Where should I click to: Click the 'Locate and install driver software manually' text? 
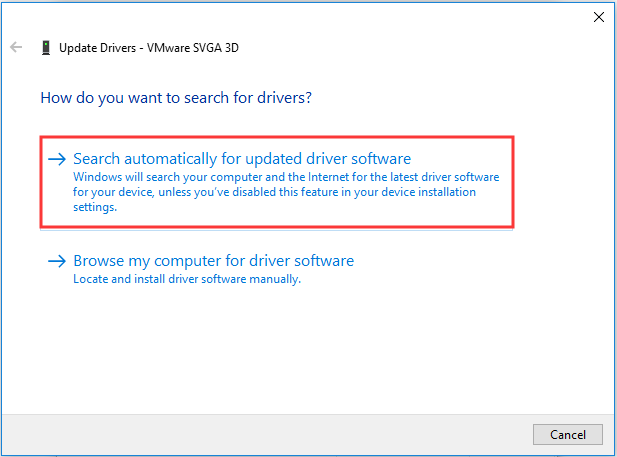(x=187, y=279)
